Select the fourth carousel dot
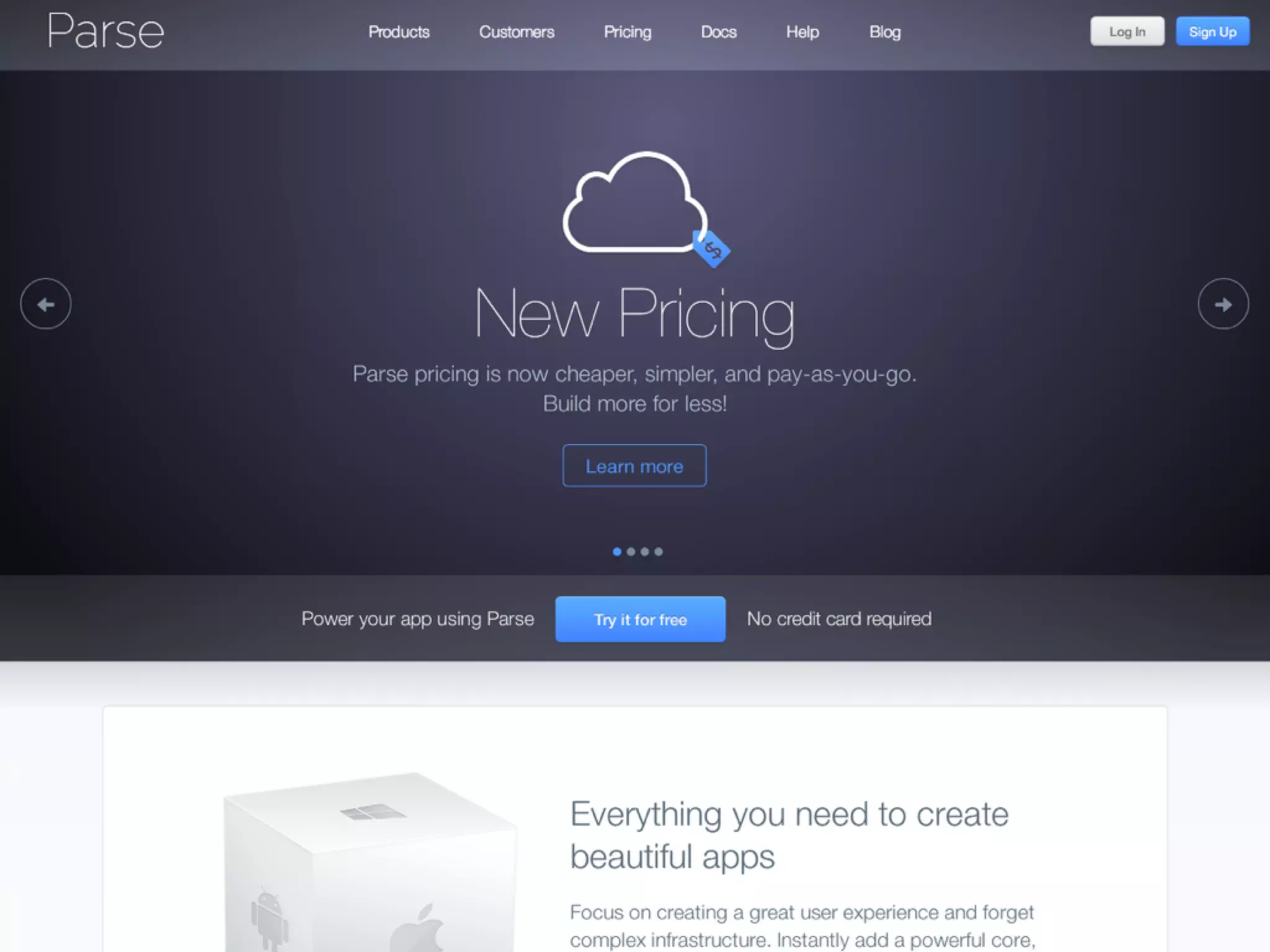The image size is (1270, 952). tap(659, 552)
